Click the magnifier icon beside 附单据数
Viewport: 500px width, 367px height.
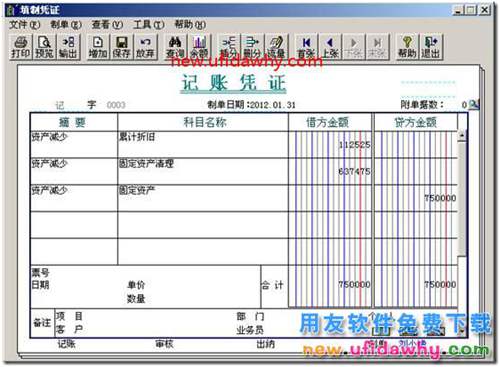point(474,104)
